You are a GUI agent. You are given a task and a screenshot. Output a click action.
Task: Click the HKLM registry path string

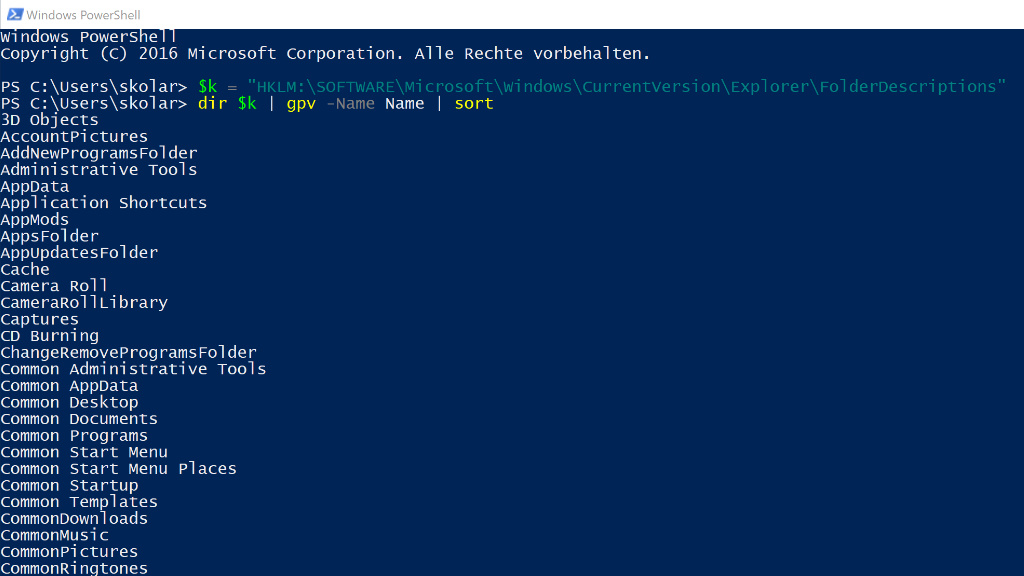pyautogui.click(x=626, y=87)
